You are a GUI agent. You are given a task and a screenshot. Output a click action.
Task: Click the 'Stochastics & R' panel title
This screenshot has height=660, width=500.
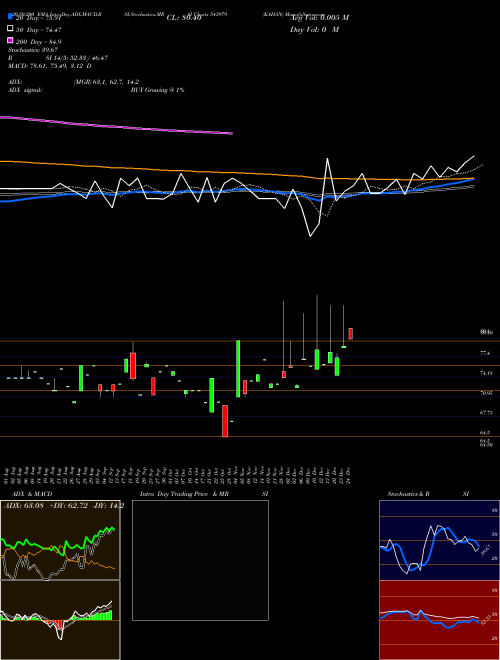(x=408, y=494)
